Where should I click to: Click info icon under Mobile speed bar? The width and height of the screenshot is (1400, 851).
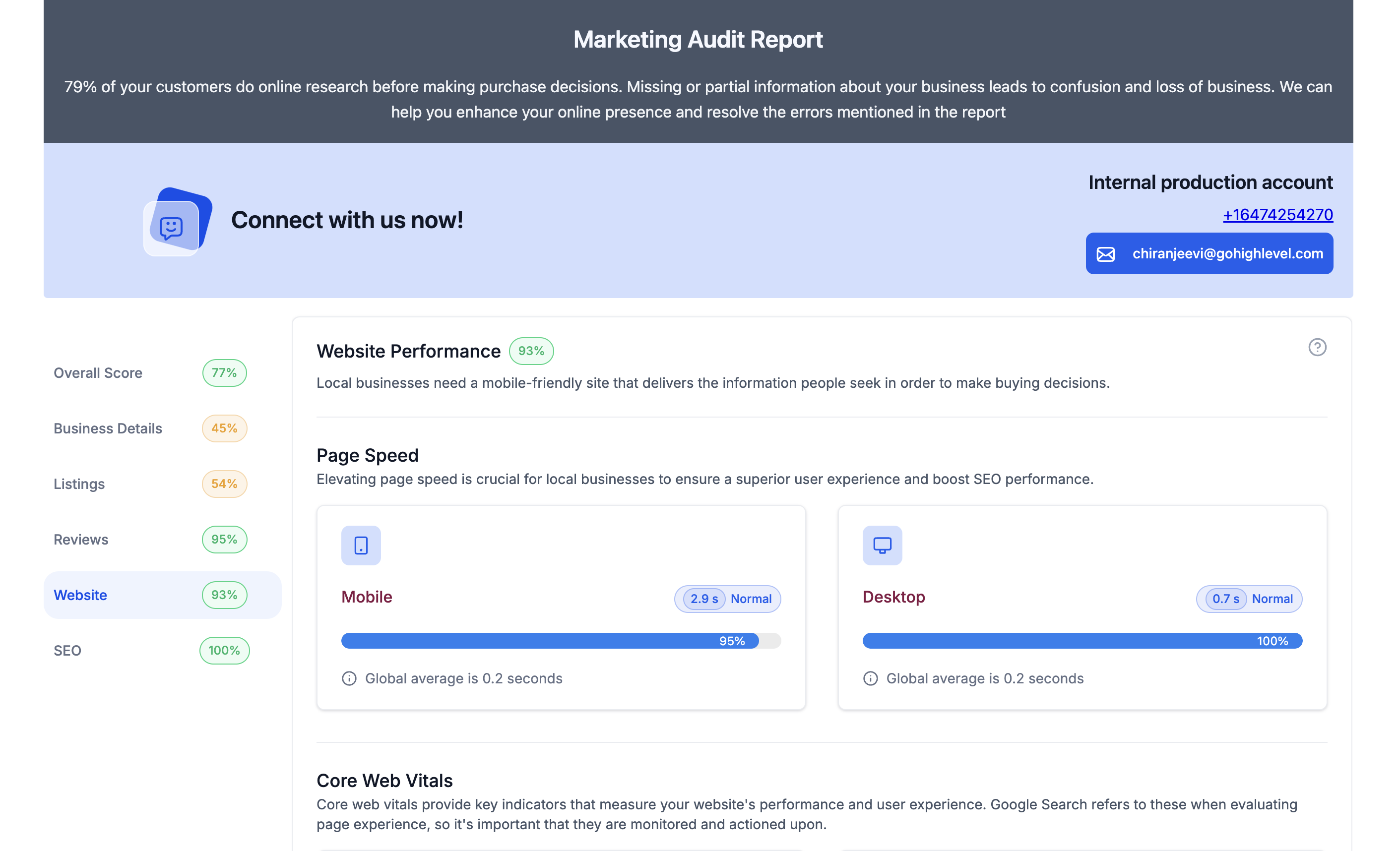coord(349,678)
